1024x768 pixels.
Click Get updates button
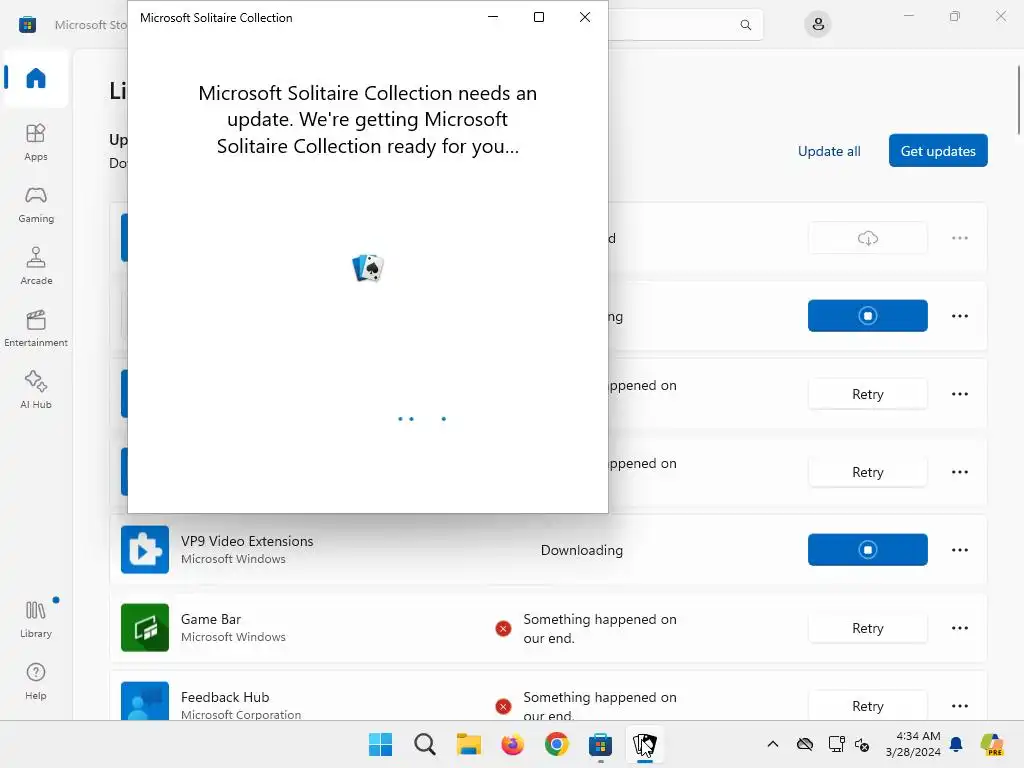tap(938, 151)
